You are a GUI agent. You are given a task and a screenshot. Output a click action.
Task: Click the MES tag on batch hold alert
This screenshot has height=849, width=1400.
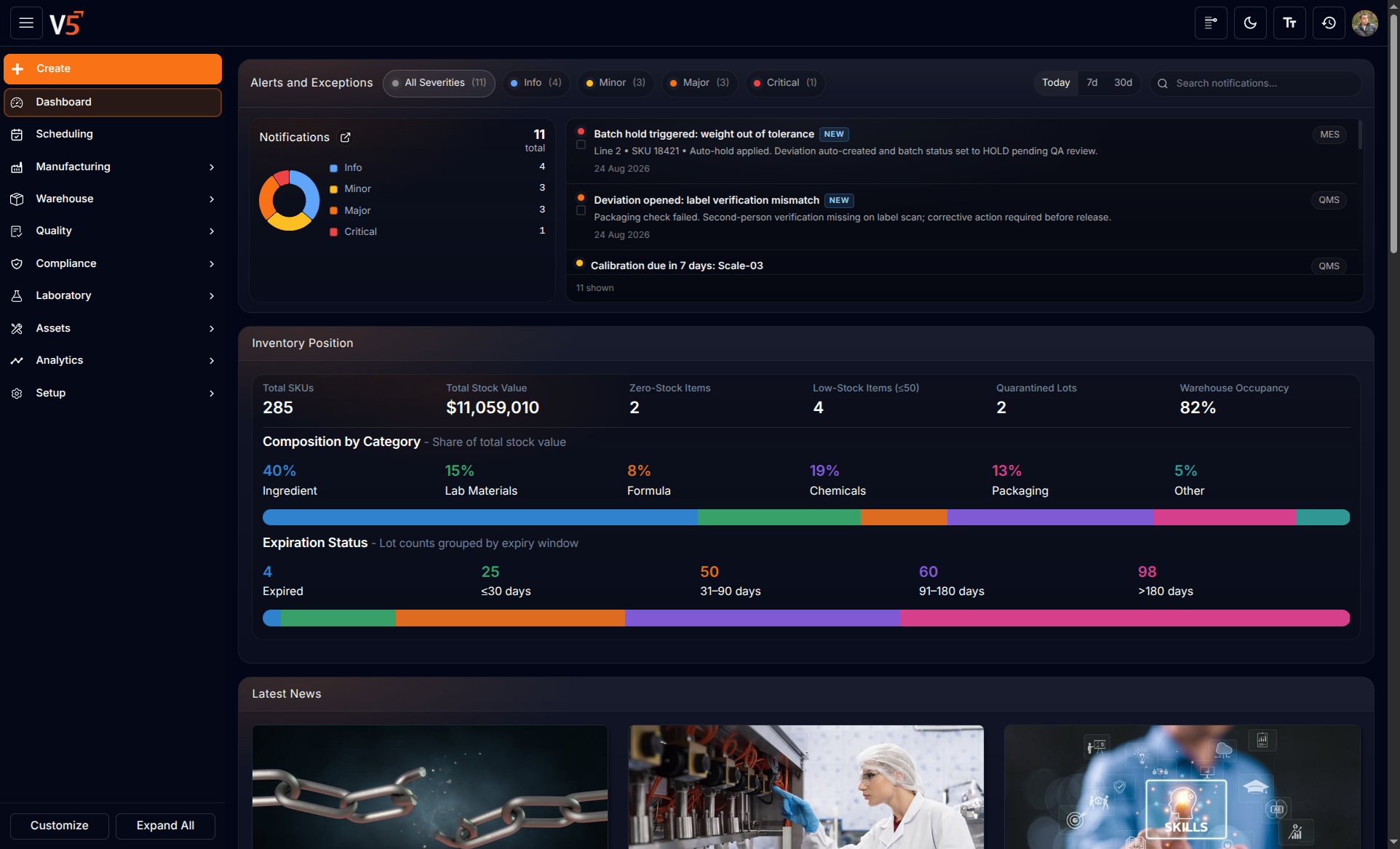tap(1329, 135)
